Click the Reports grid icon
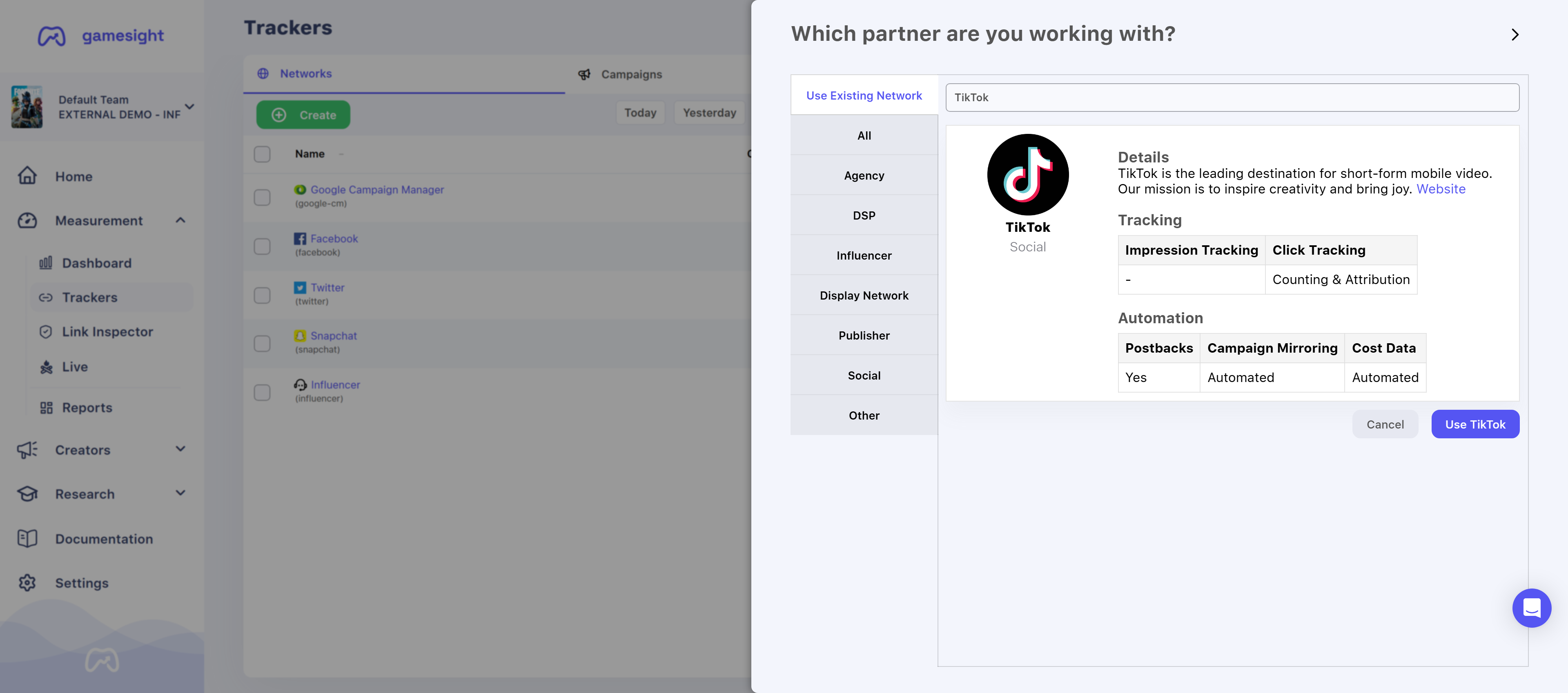 point(46,408)
